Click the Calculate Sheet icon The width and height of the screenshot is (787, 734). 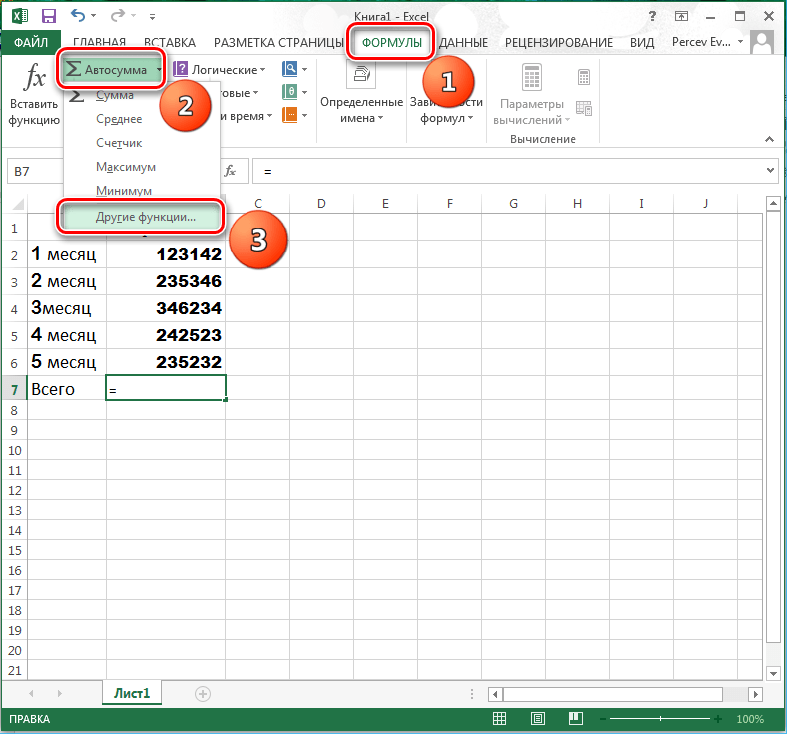click(x=584, y=108)
